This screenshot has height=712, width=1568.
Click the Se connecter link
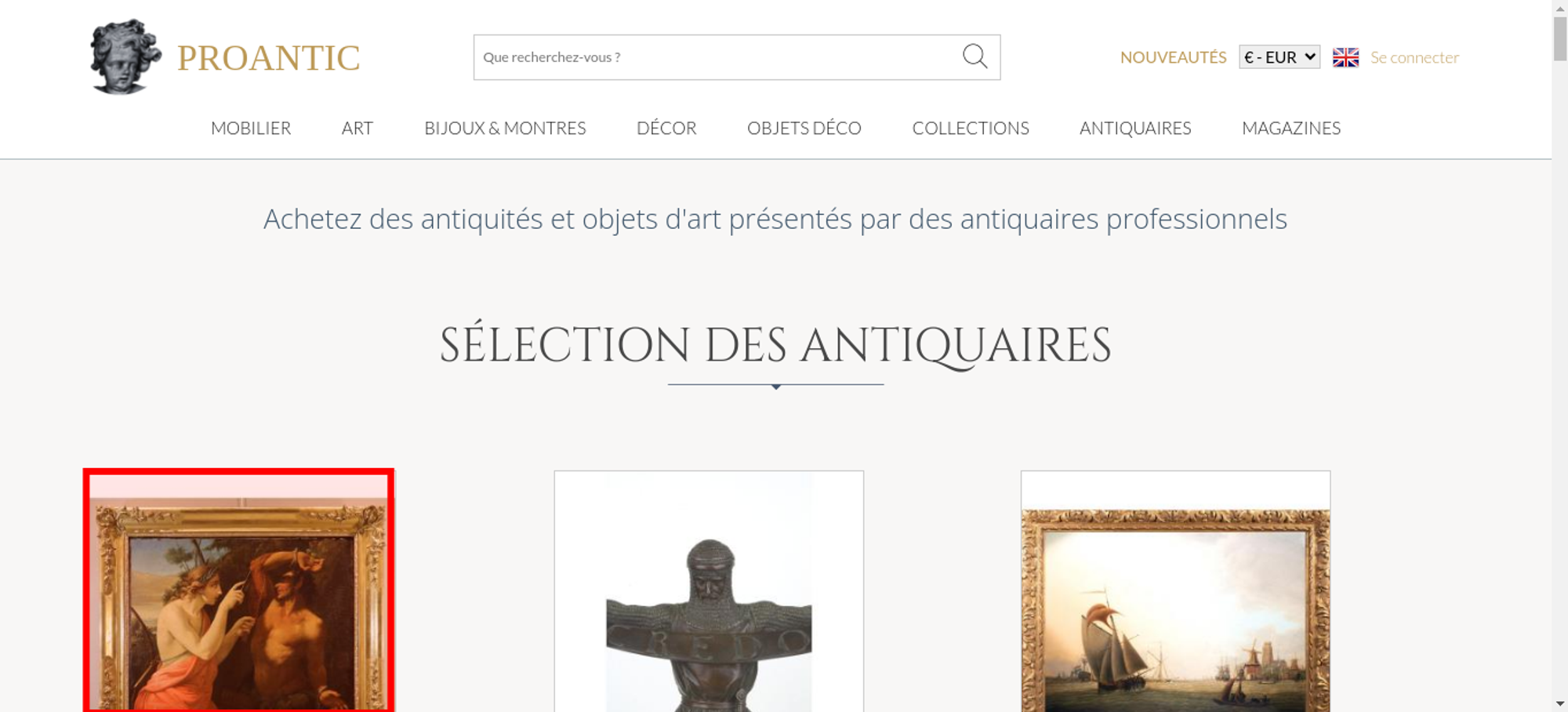coord(1414,57)
